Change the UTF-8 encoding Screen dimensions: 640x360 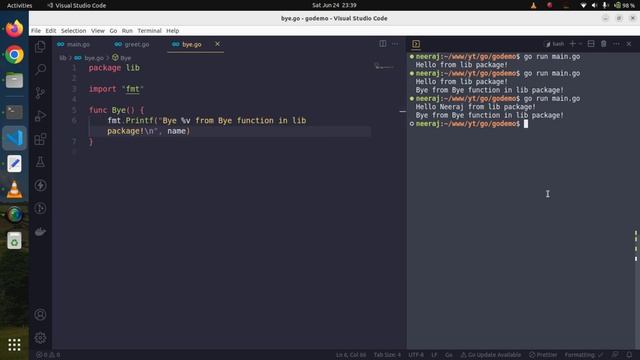point(416,355)
